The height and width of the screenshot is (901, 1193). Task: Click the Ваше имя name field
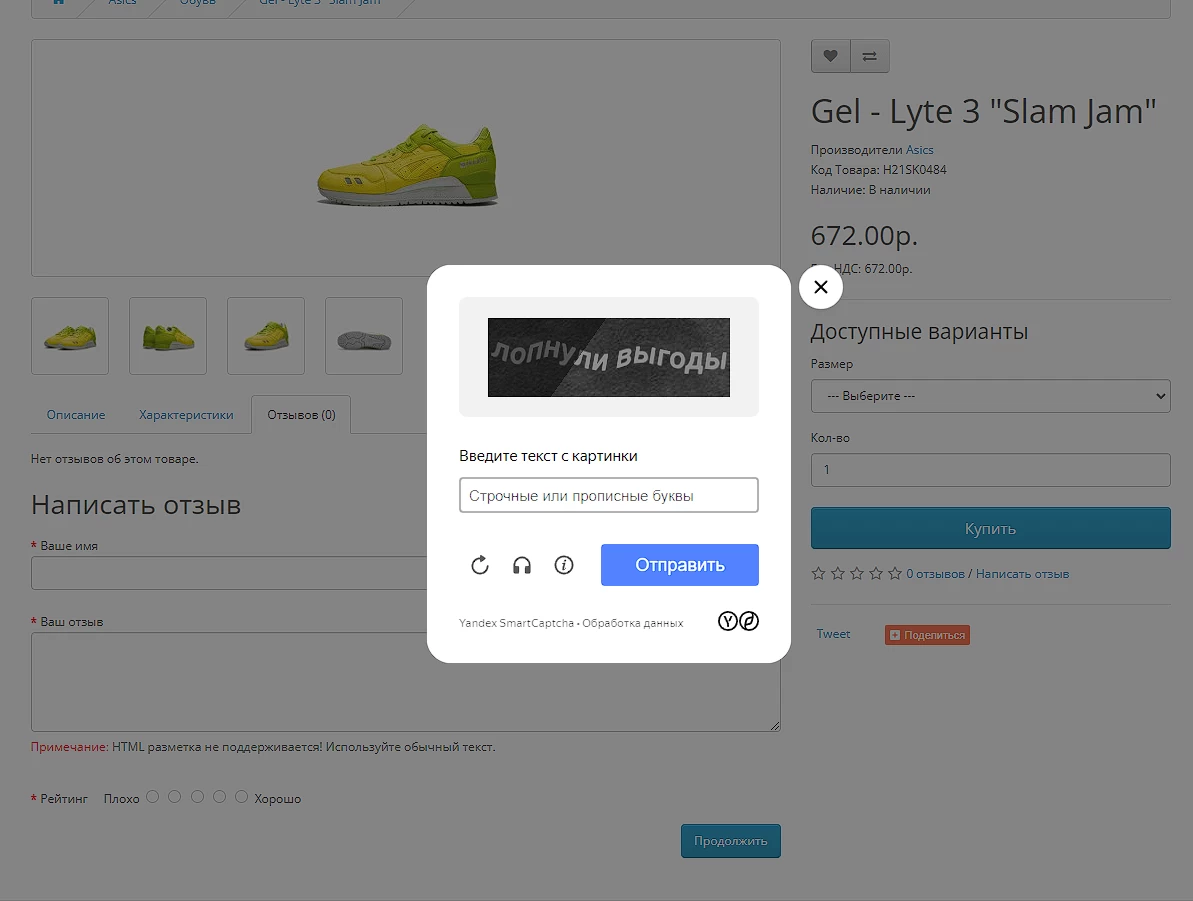tap(228, 573)
